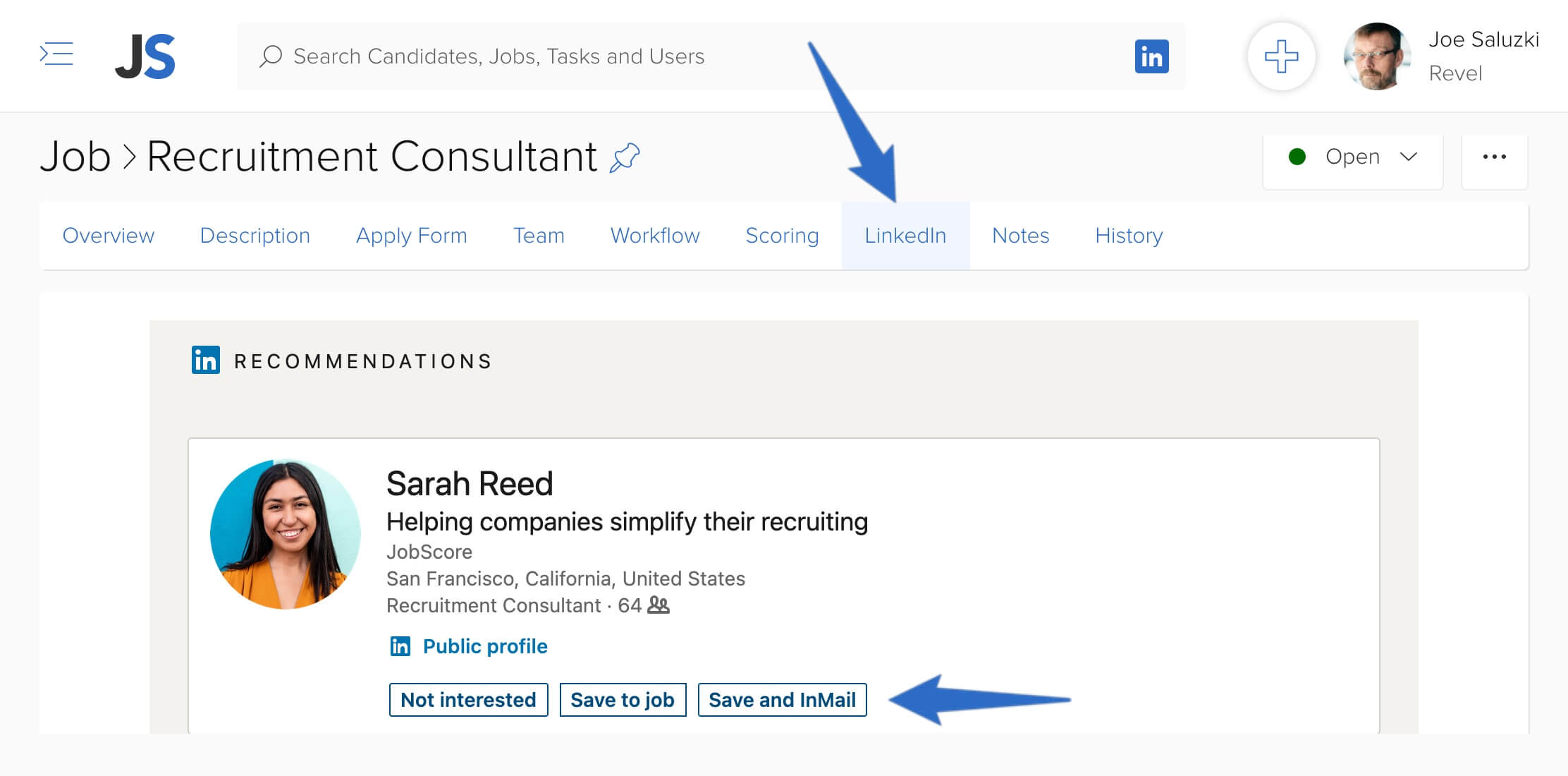Click "Helping companies simplify their recruiting" headline
The height and width of the screenshot is (776, 1568).
pyautogui.click(x=627, y=522)
